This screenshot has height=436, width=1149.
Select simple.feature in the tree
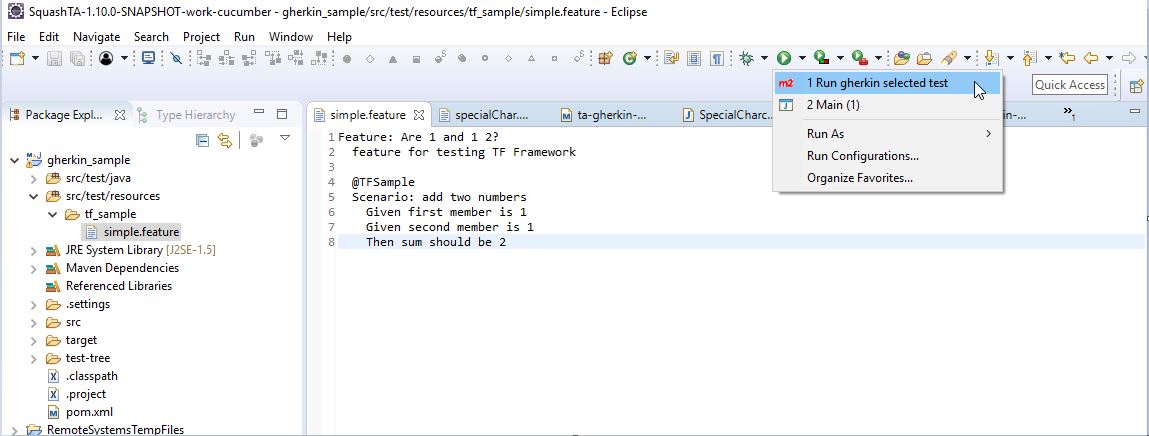tap(133, 232)
